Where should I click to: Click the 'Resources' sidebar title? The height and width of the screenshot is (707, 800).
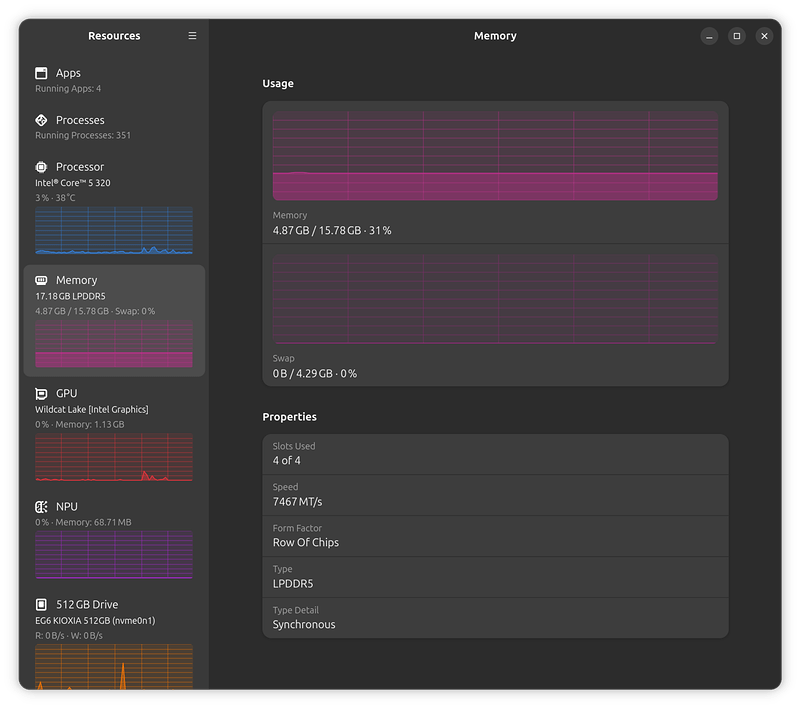point(114,36)
